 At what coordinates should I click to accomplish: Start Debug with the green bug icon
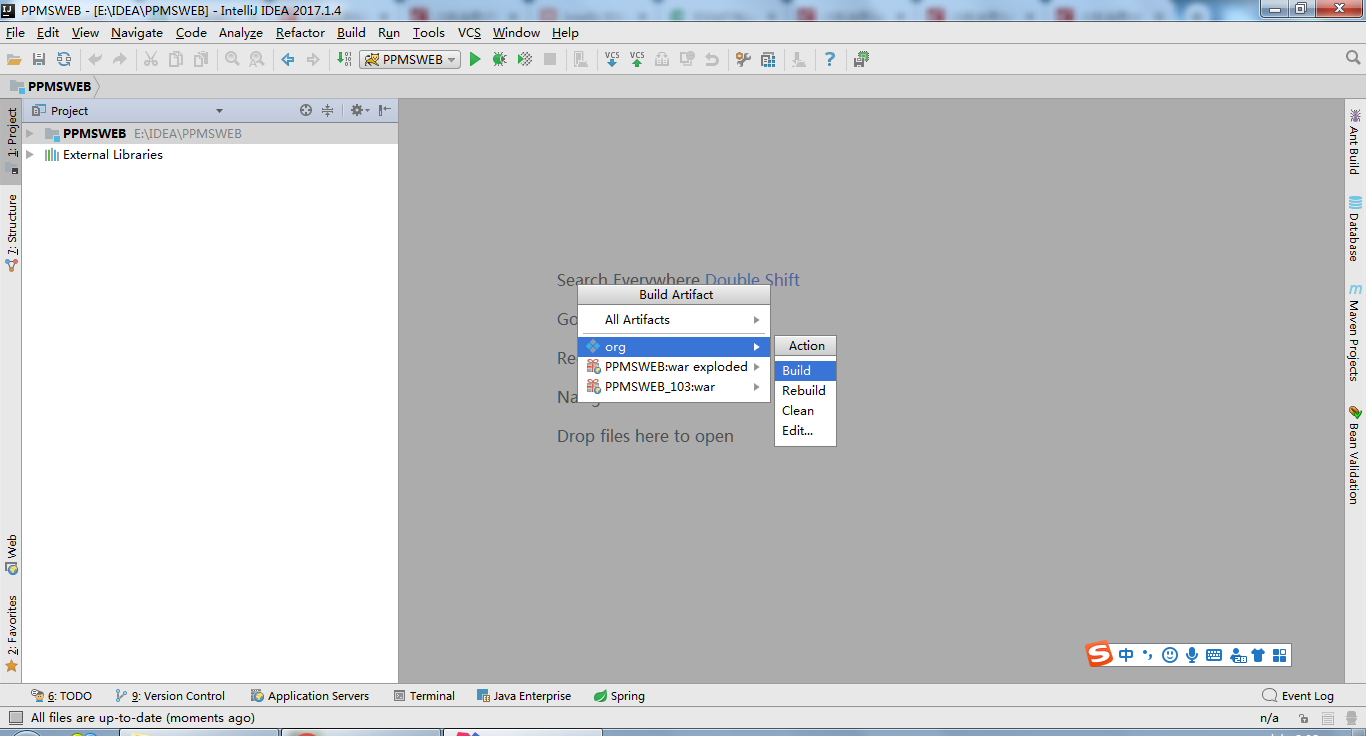pyautogui.click(x=499, y=60)
